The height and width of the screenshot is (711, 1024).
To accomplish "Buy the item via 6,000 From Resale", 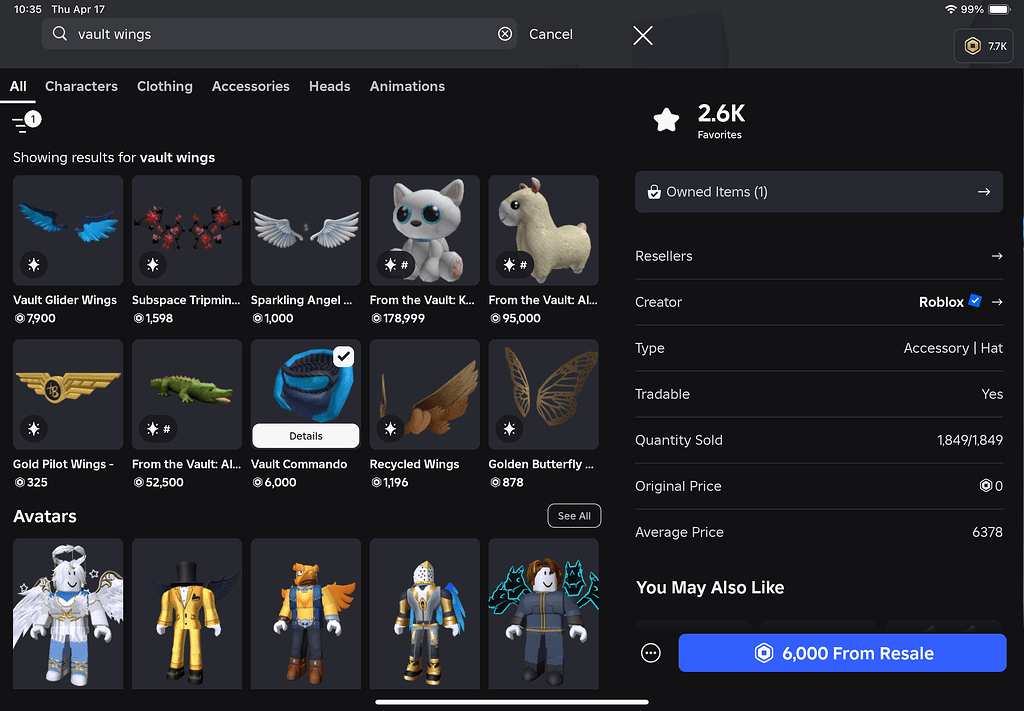I will (842, 652).
